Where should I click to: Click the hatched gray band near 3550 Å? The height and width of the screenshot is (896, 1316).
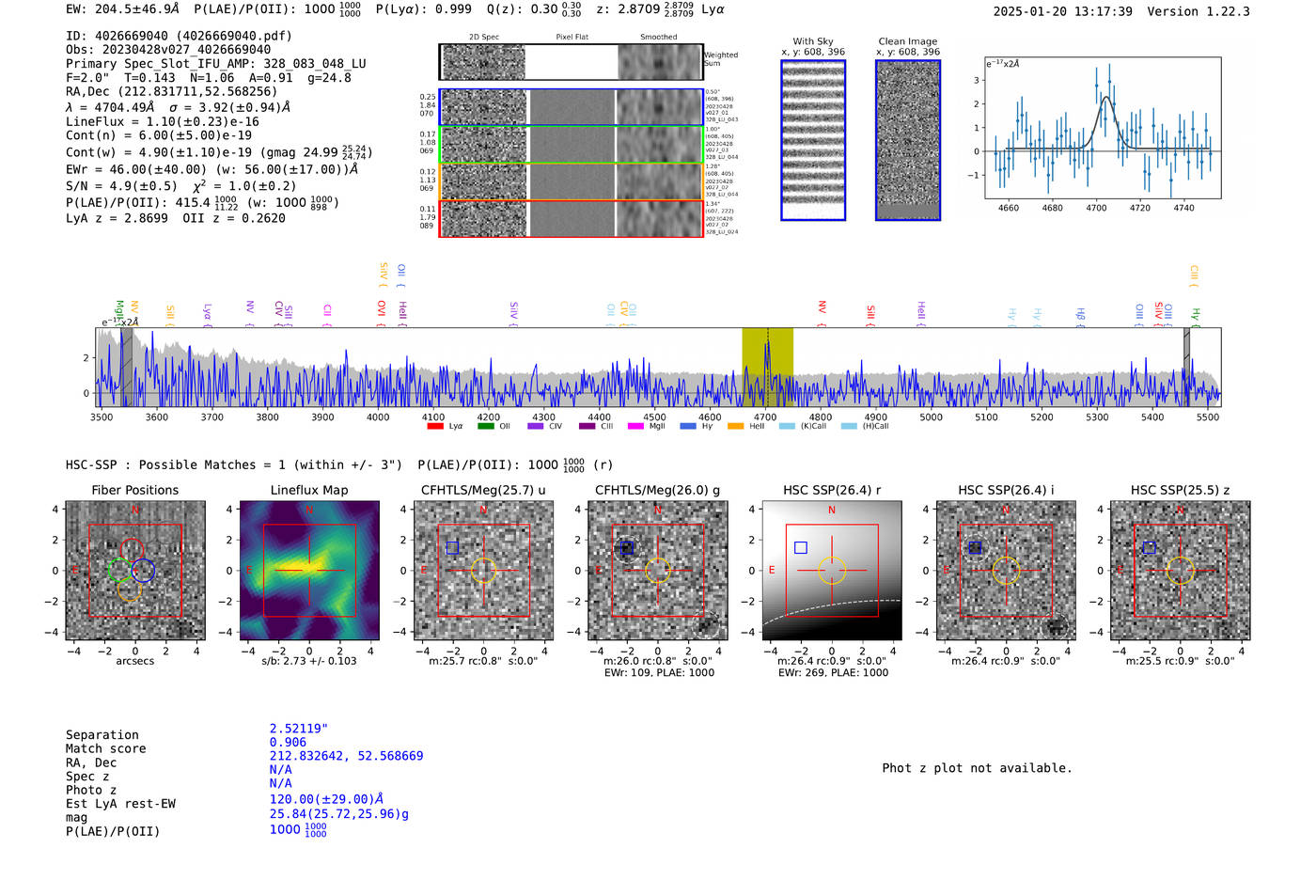pos(126,368)
